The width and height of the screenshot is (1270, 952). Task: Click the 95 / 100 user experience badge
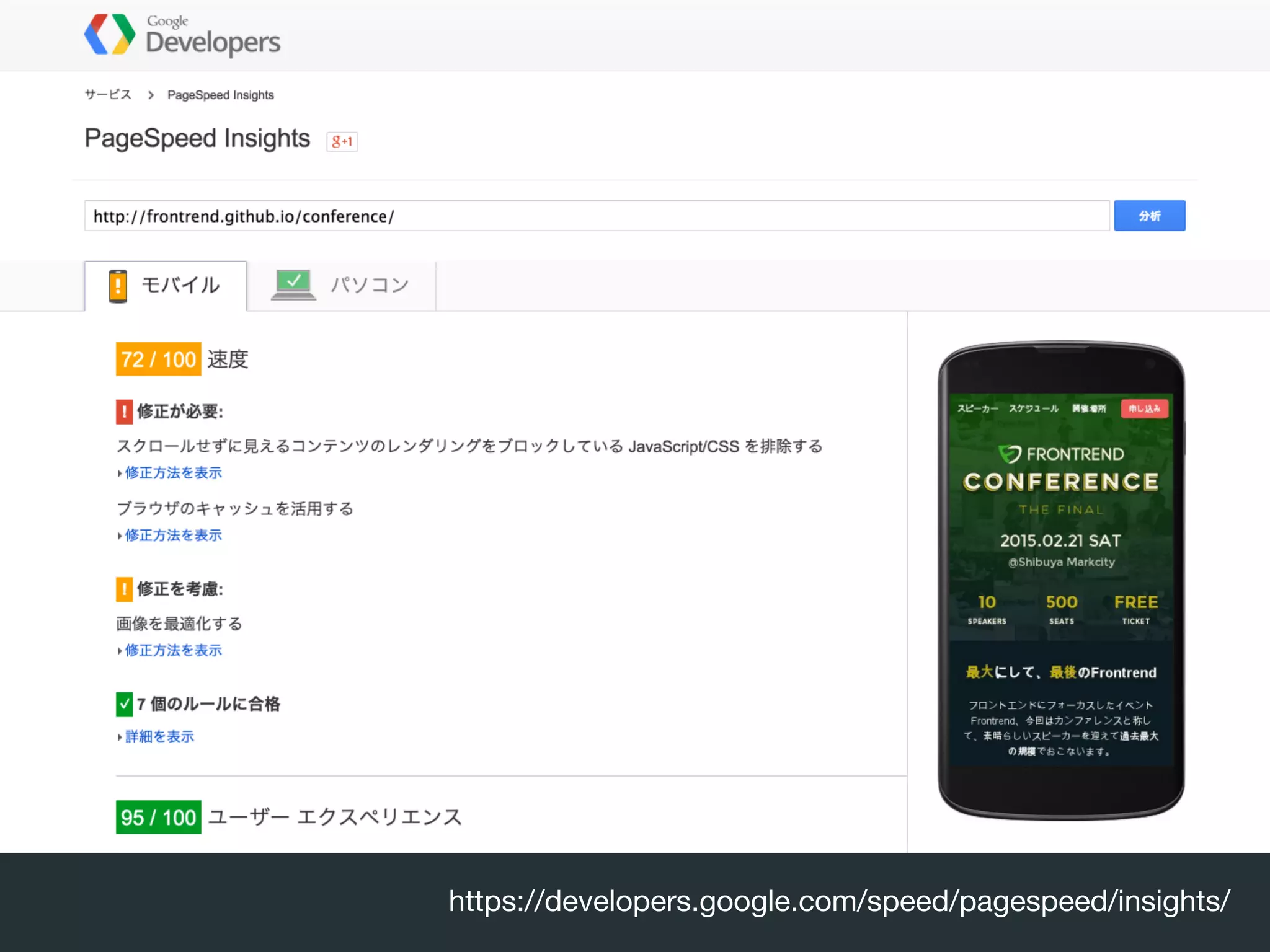(158, 817)
